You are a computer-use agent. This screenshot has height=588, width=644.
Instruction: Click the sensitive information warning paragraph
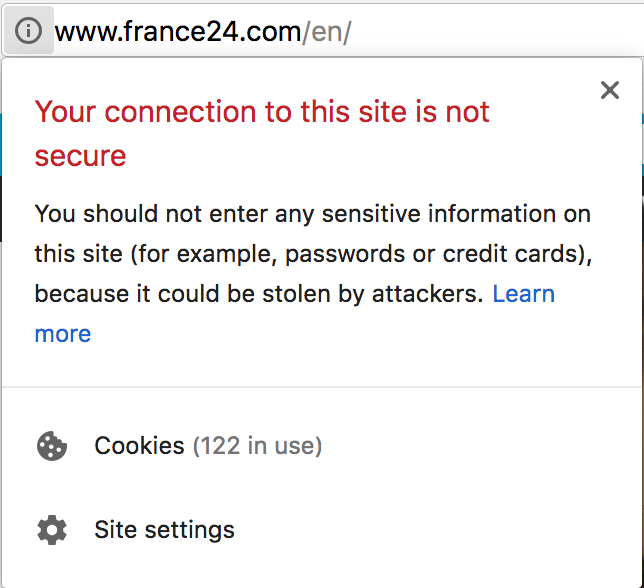click(313, 254)
